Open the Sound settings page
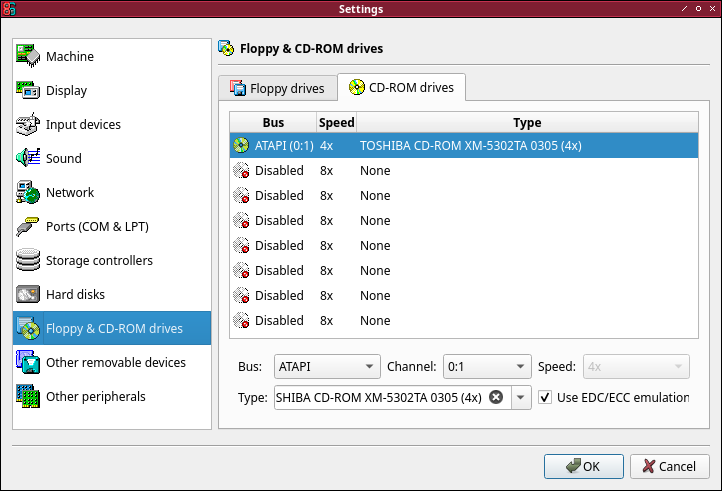The width and height of the screenshot is (722, 491). click(x=112, y=158)
